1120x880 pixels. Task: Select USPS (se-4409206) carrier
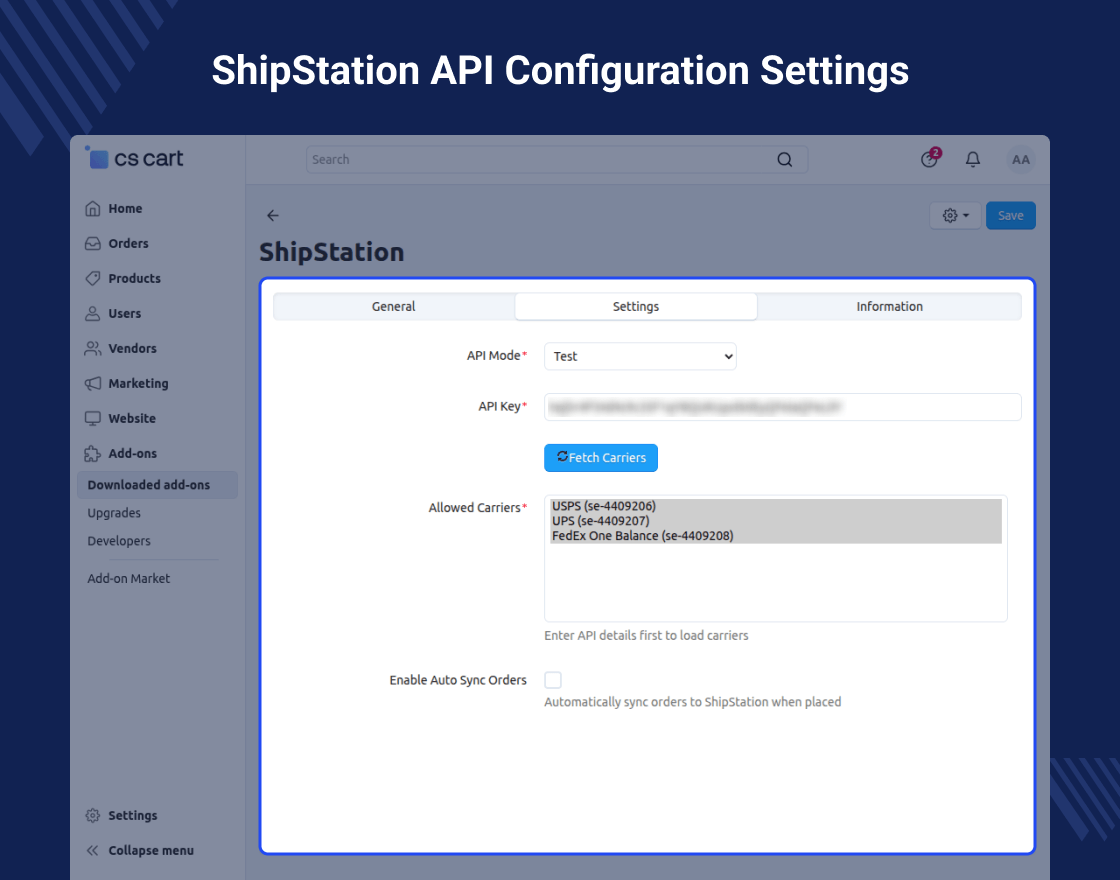(x=776, y=506)
